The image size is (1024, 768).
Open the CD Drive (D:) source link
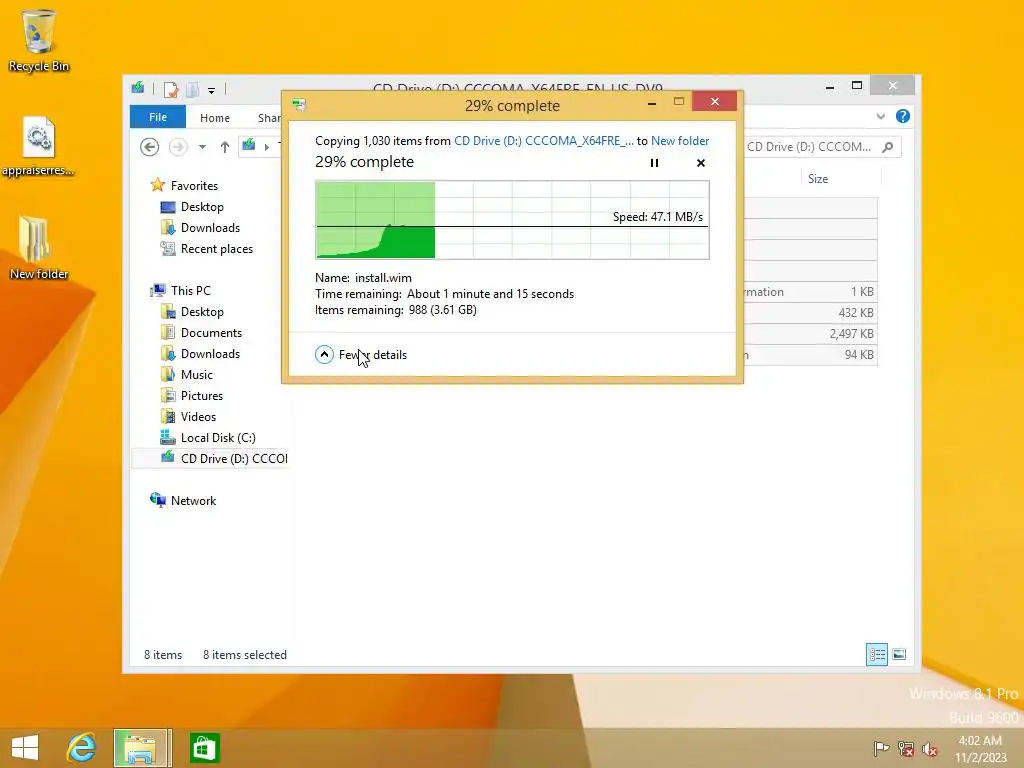[x=543, y=140]
